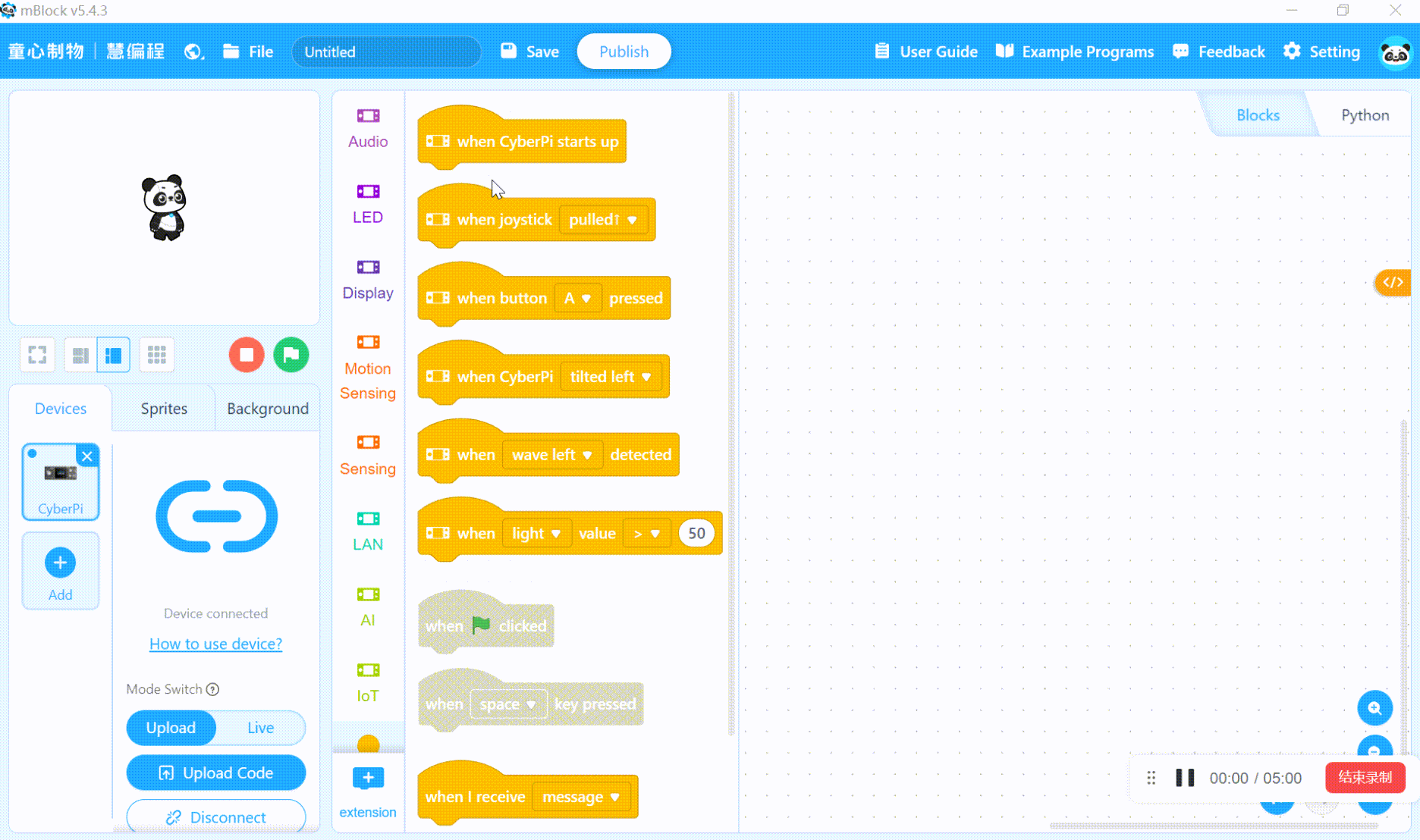Viewport: 1420px width, 840px height.
Task: Open Example Programs
Action: [x=1075, y=52]
